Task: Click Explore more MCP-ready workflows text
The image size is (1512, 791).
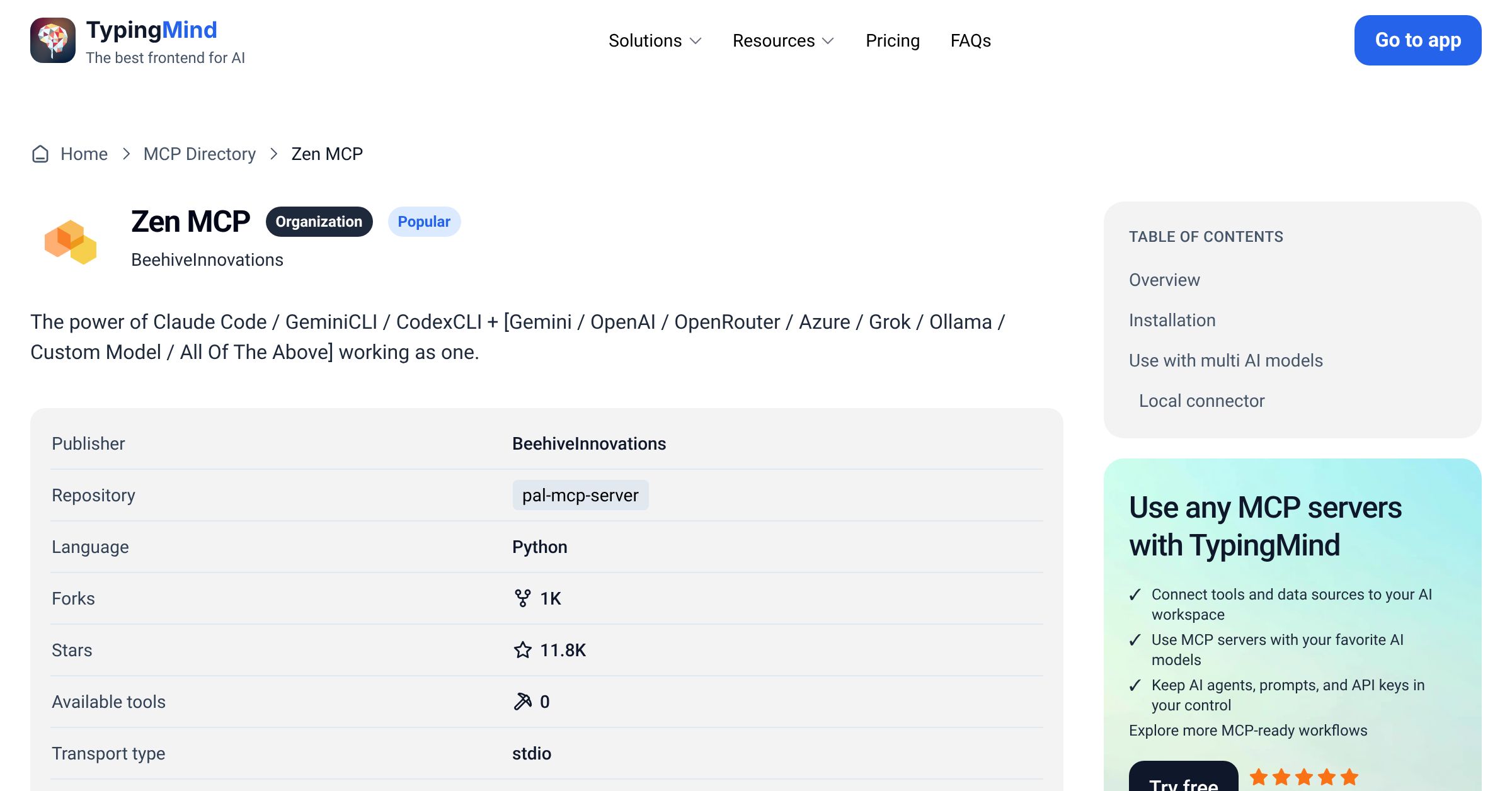Action: [x=1248, y=731]
